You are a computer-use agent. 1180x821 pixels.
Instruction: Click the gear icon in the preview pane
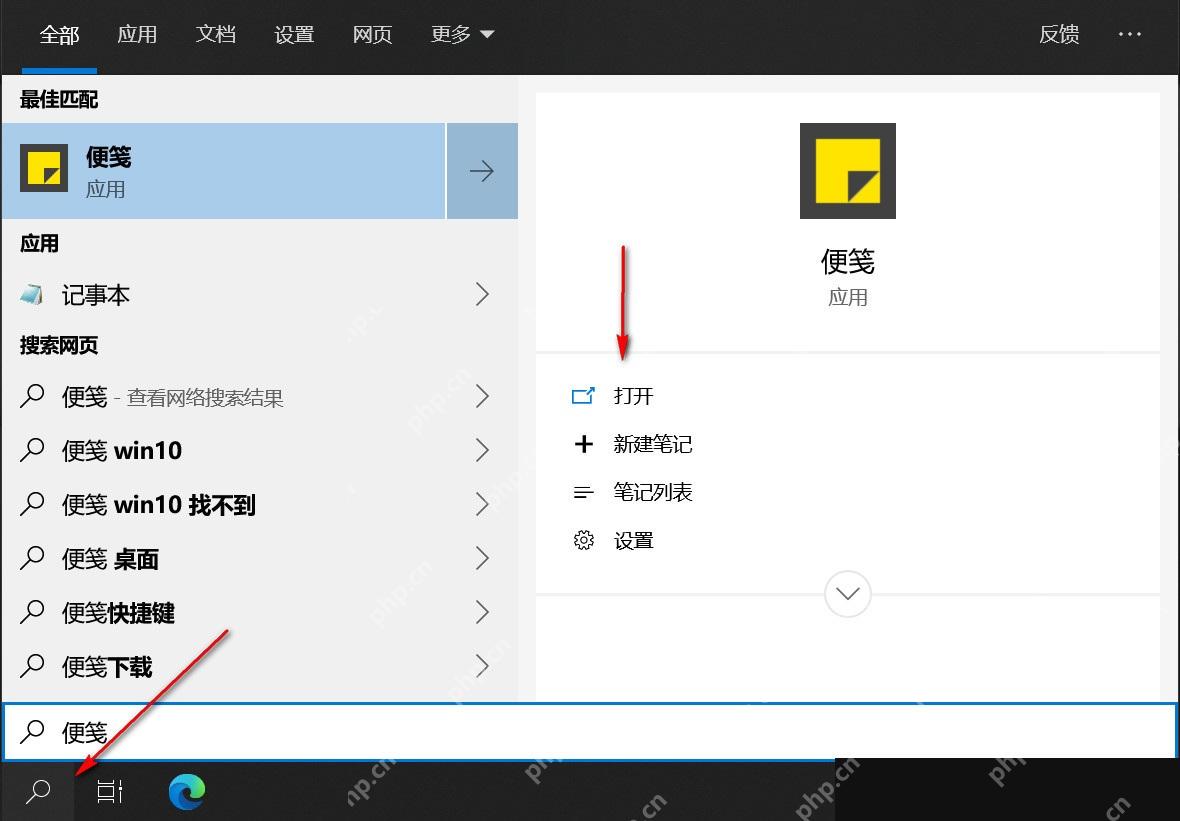(x=583, y=540)
